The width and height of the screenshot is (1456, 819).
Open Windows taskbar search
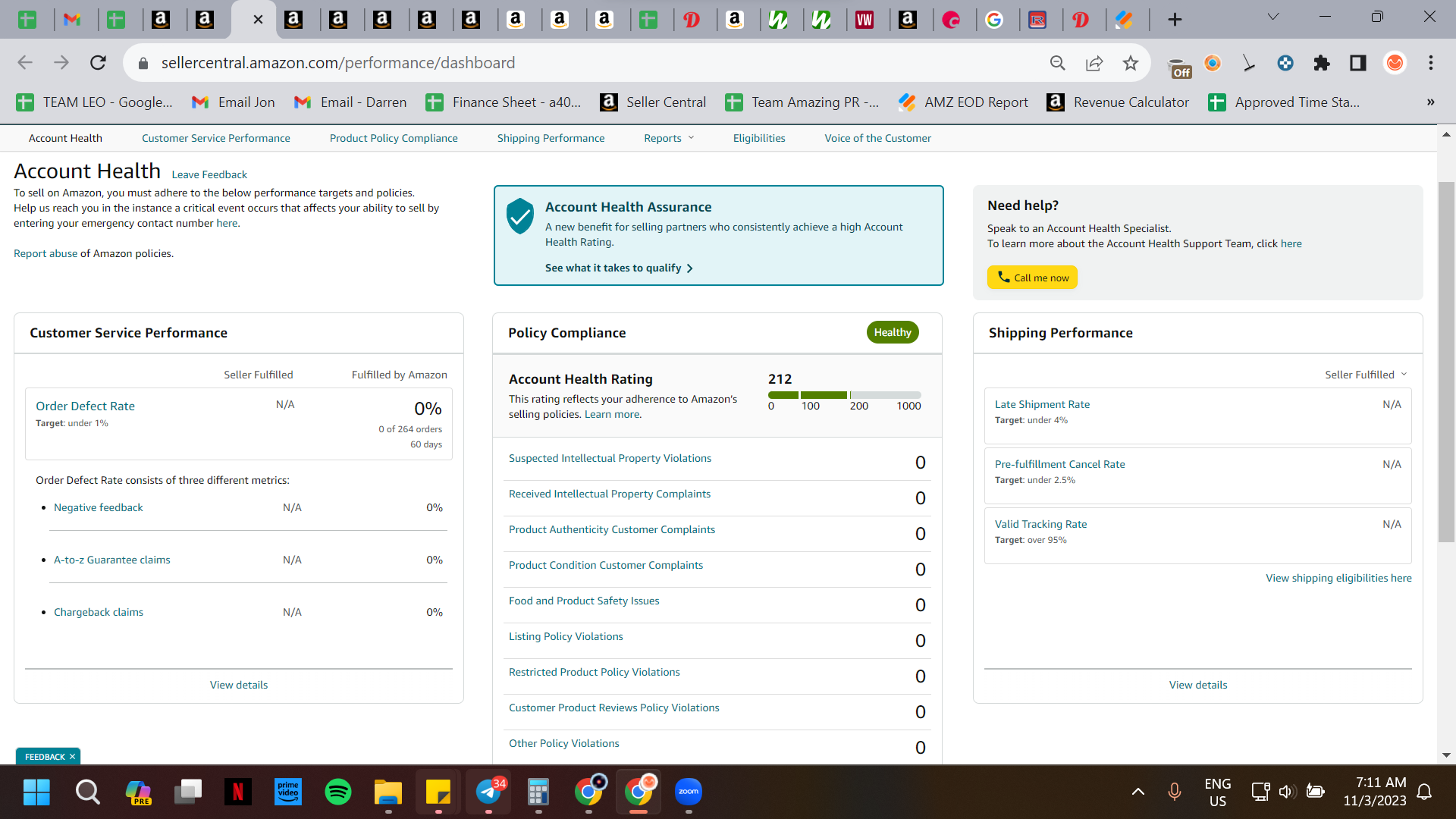87,792
